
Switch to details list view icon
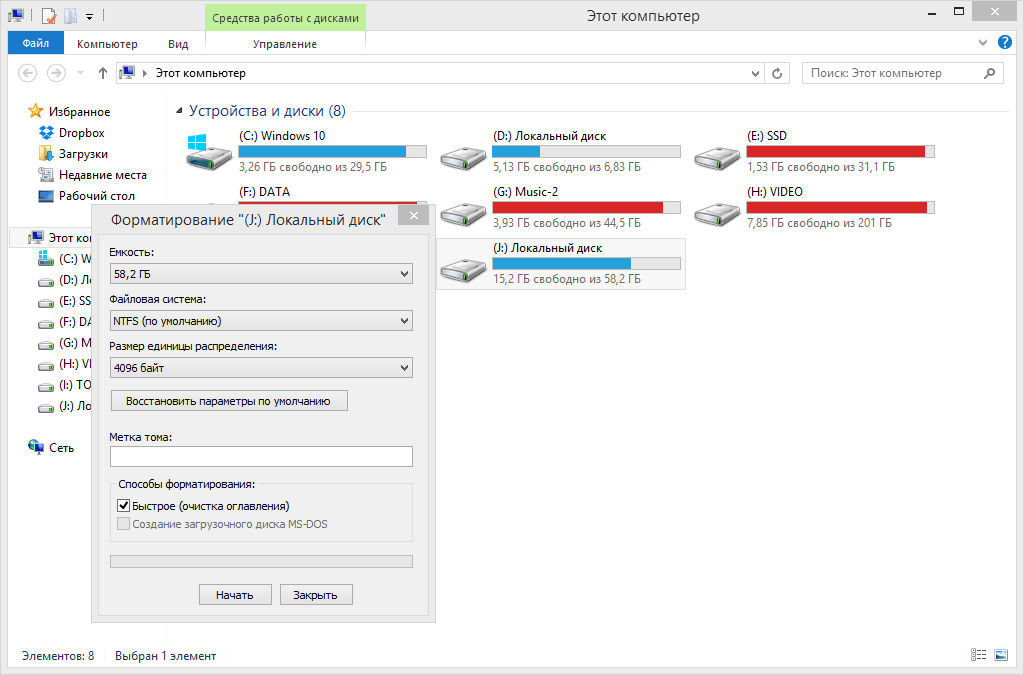tap(978, 655)
